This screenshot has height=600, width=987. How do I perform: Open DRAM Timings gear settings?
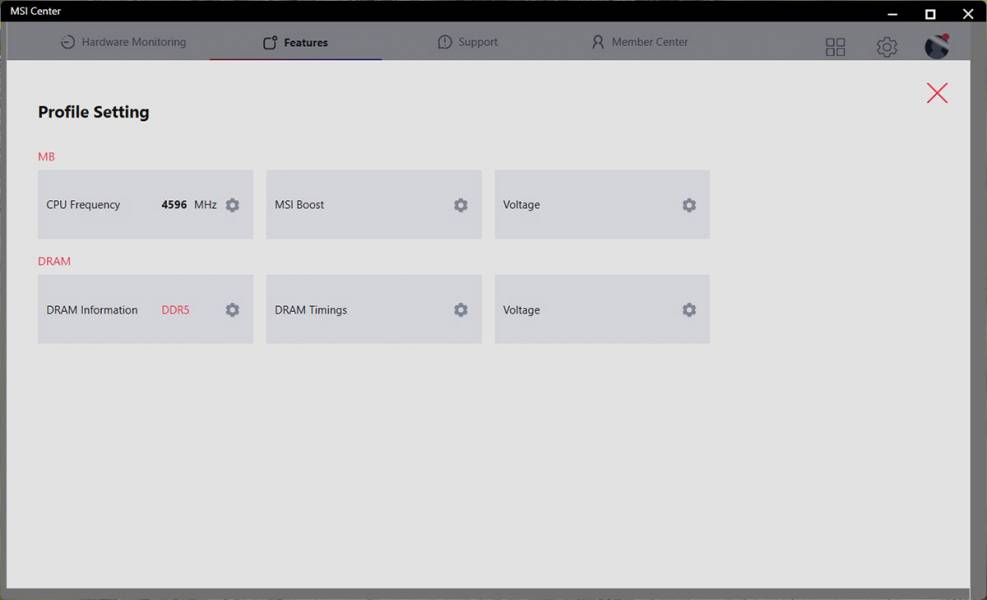461,310
